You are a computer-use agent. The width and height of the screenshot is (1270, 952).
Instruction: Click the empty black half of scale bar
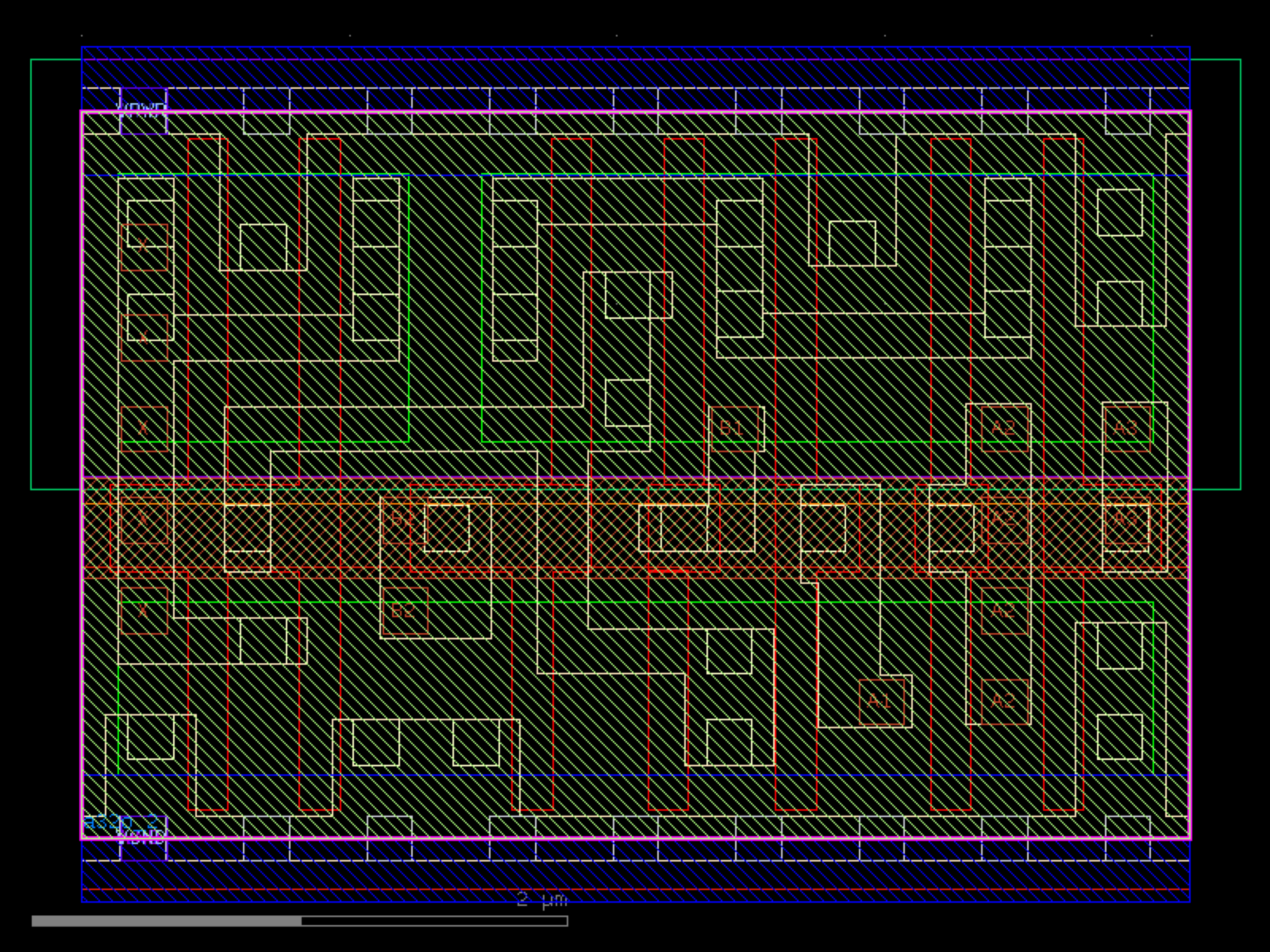(434, 921)
